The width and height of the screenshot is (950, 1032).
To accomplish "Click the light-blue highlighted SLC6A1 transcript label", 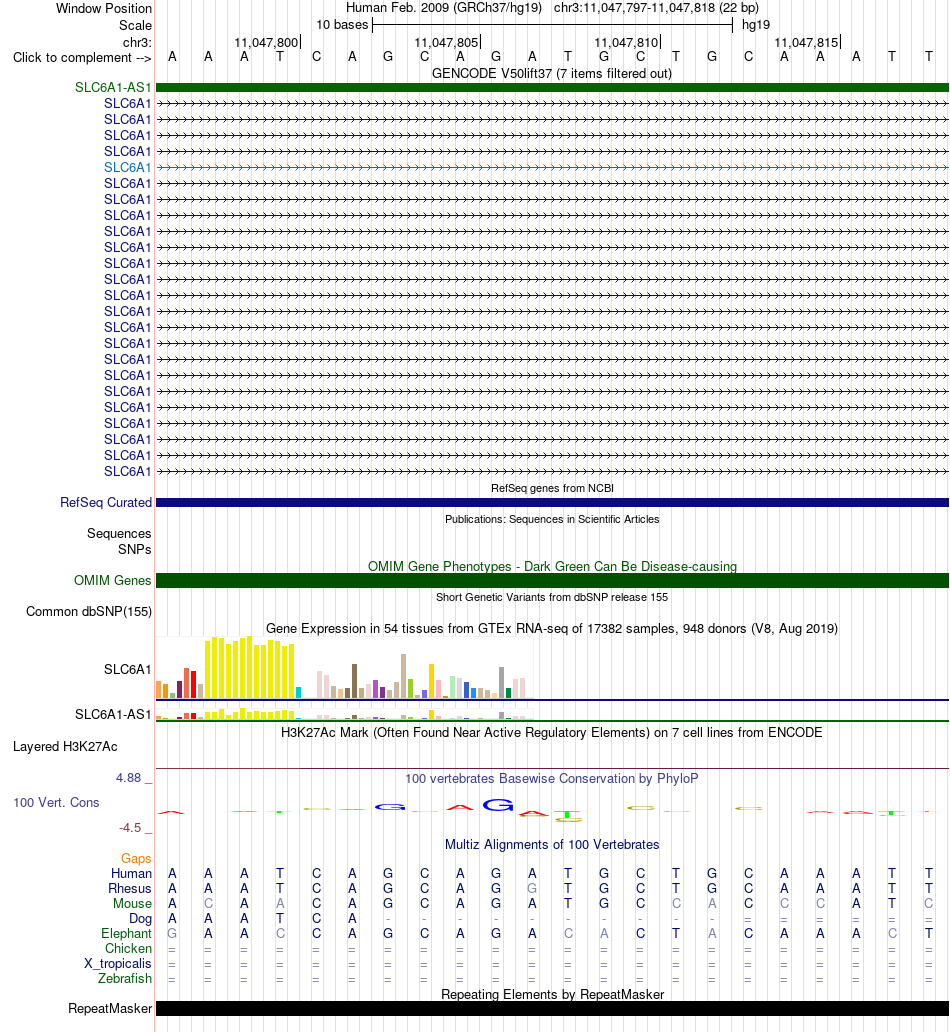I will [x=128, y=167].
